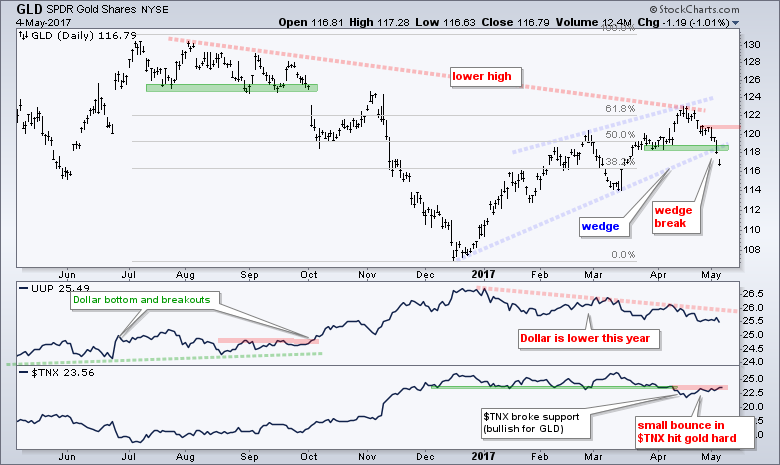Screen dimensions: 780x465
Task: Click the May label on the bottom axis
Action: tap(711, 457)
